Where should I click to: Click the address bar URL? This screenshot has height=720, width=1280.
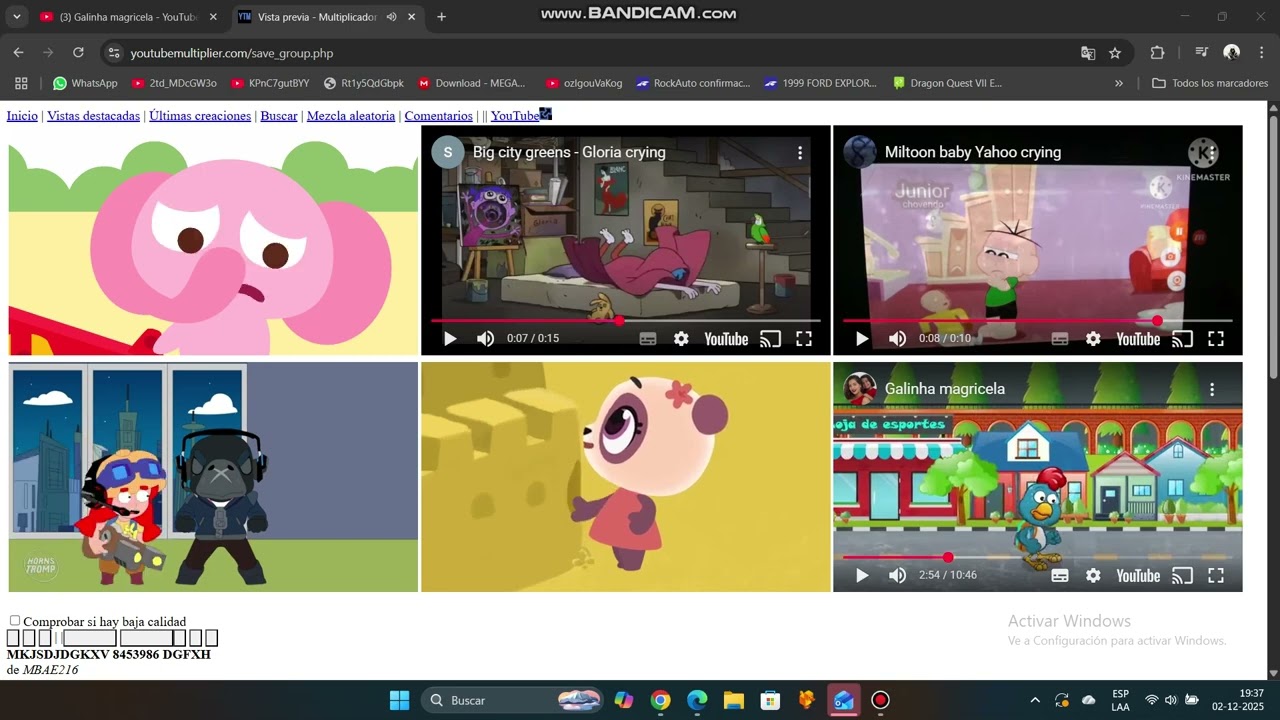232,53
